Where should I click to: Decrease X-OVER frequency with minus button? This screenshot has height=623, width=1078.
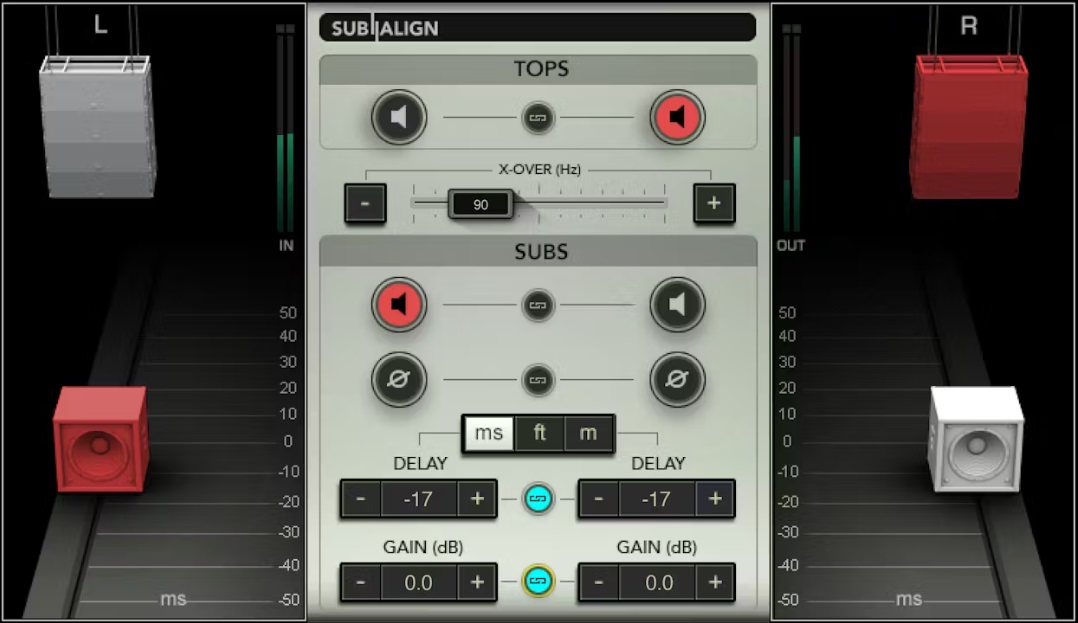(365, 203)
